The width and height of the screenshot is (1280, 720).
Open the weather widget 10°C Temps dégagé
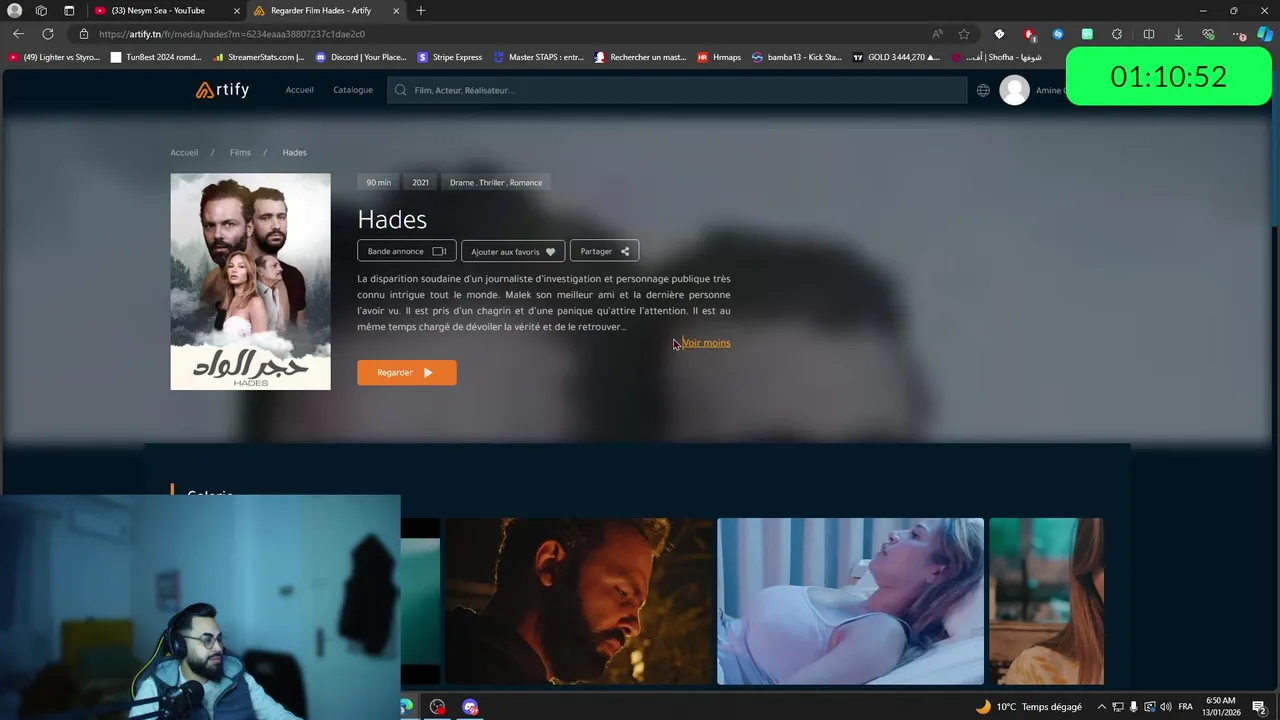point(1029,707)
